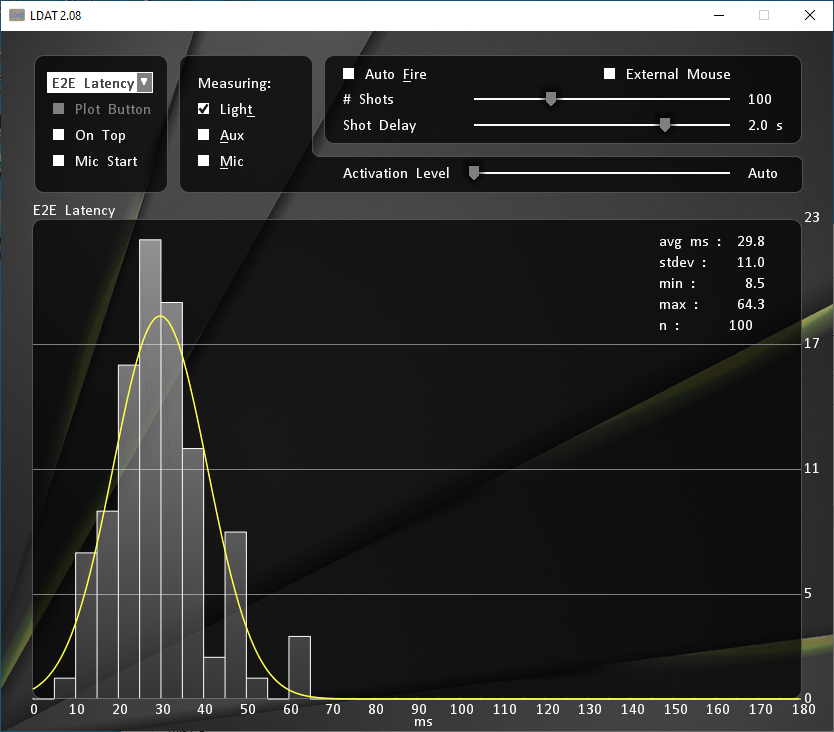
Task: Turn on Auto Fire checkbox
Action: tap(349, 74)
